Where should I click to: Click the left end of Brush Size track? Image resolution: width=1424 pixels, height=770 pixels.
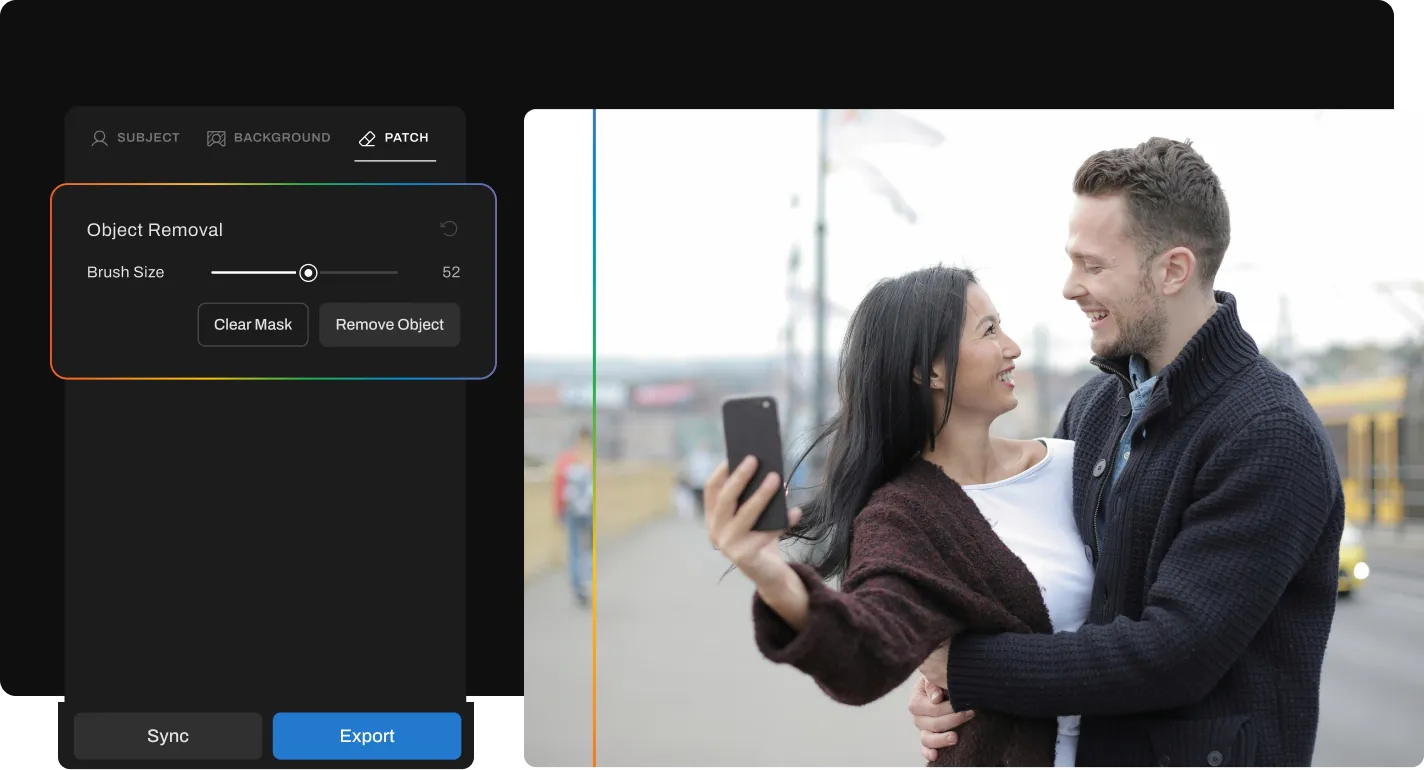pyautogui.click(x=214, y=272)
